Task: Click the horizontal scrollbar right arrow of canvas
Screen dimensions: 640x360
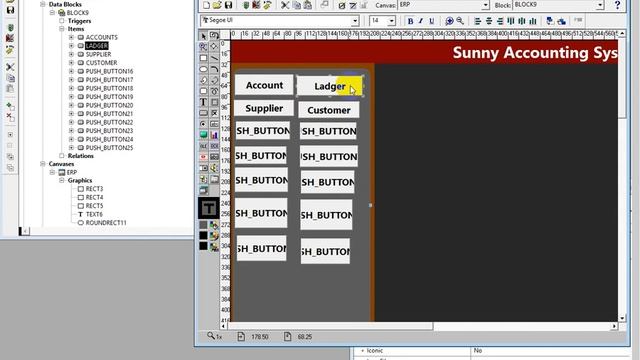Action: [x=613, y=326]
